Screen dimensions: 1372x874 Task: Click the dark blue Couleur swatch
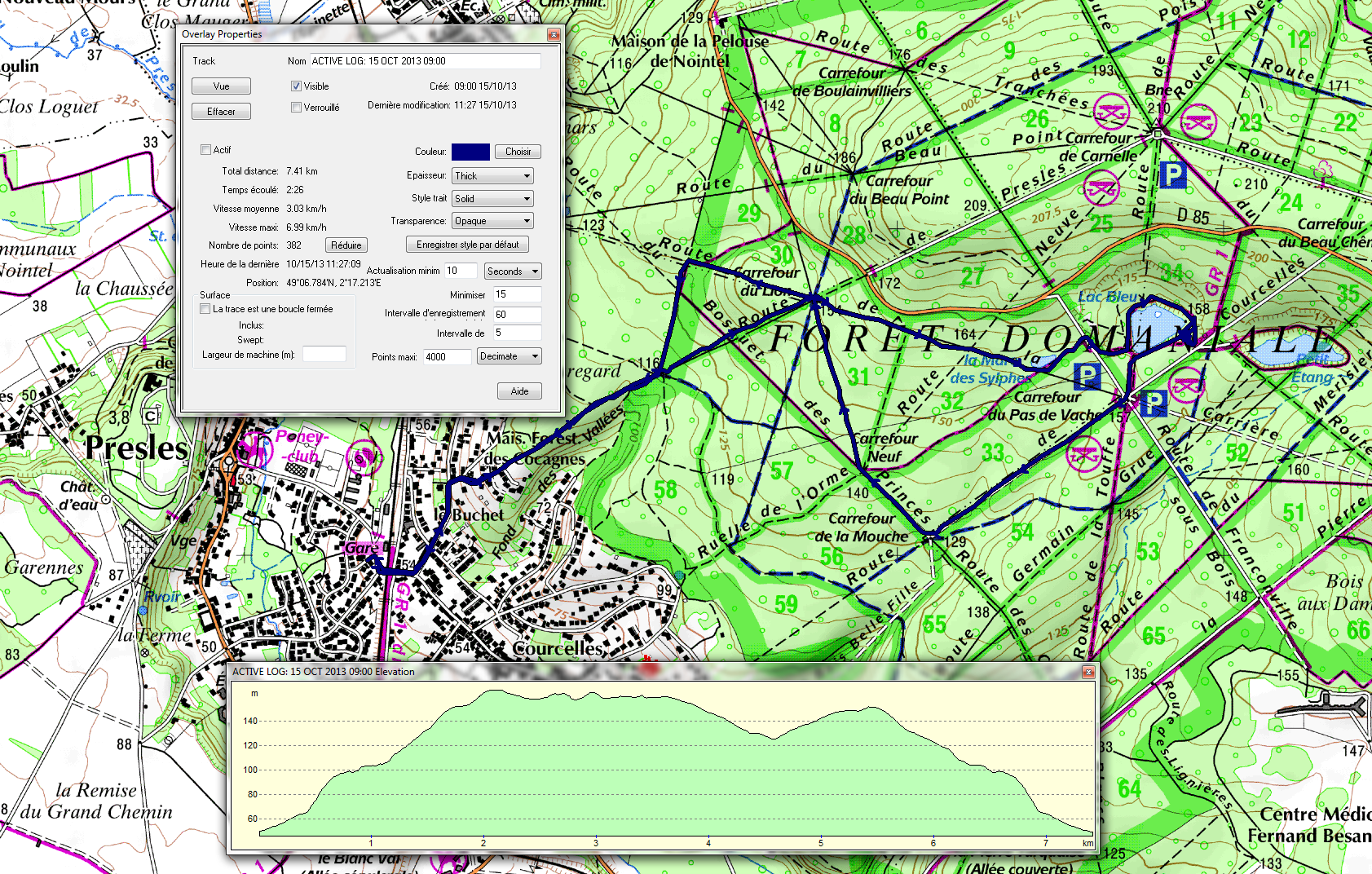tap(470, 152)
